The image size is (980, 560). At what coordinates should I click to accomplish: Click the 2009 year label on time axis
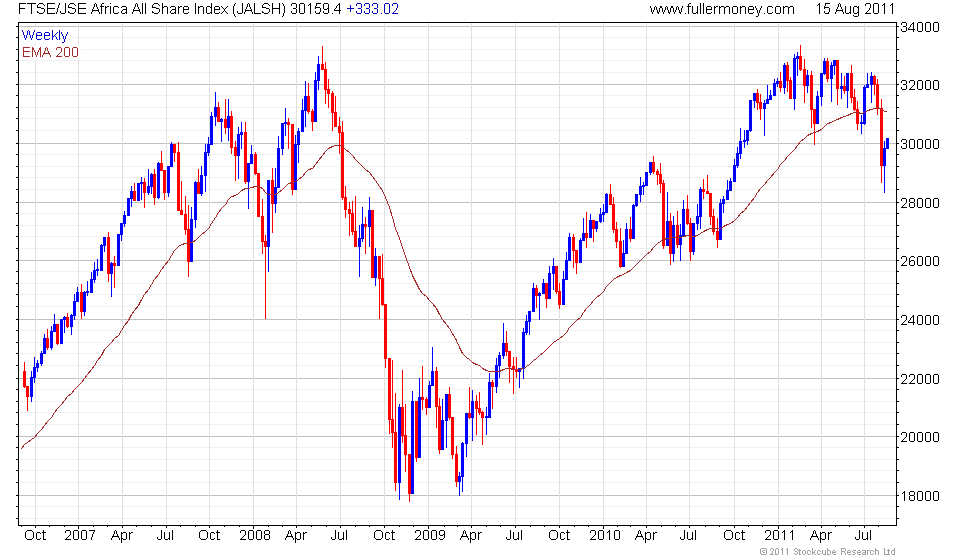429,536
